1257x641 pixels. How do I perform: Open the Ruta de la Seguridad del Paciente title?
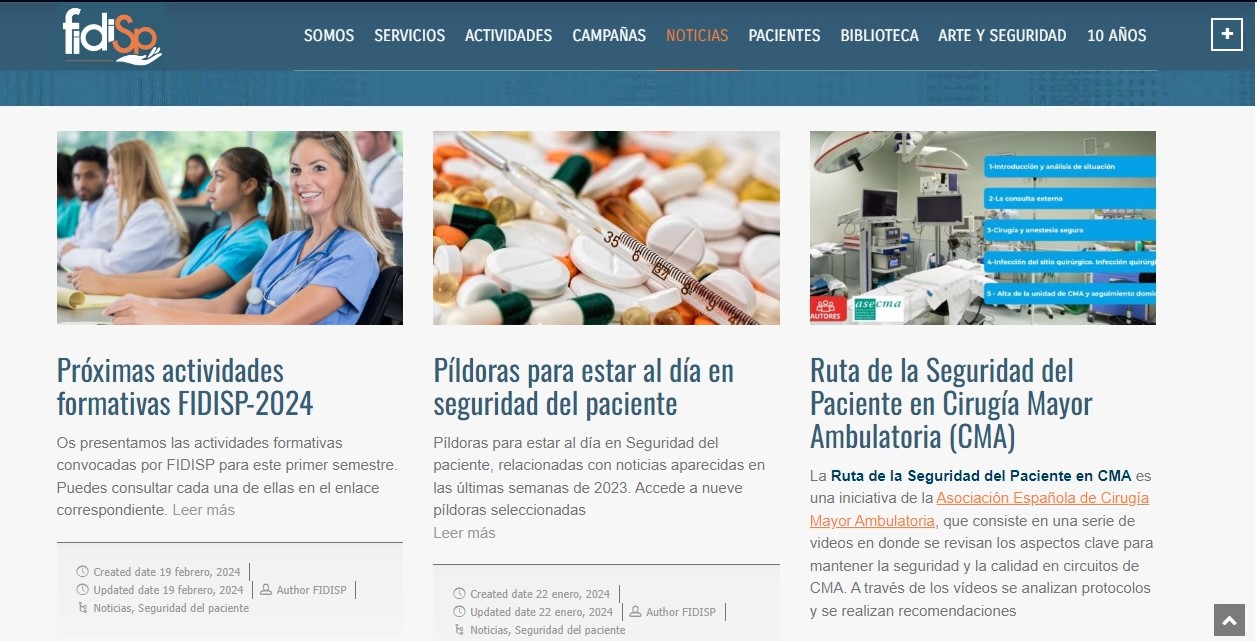[951, 404]
